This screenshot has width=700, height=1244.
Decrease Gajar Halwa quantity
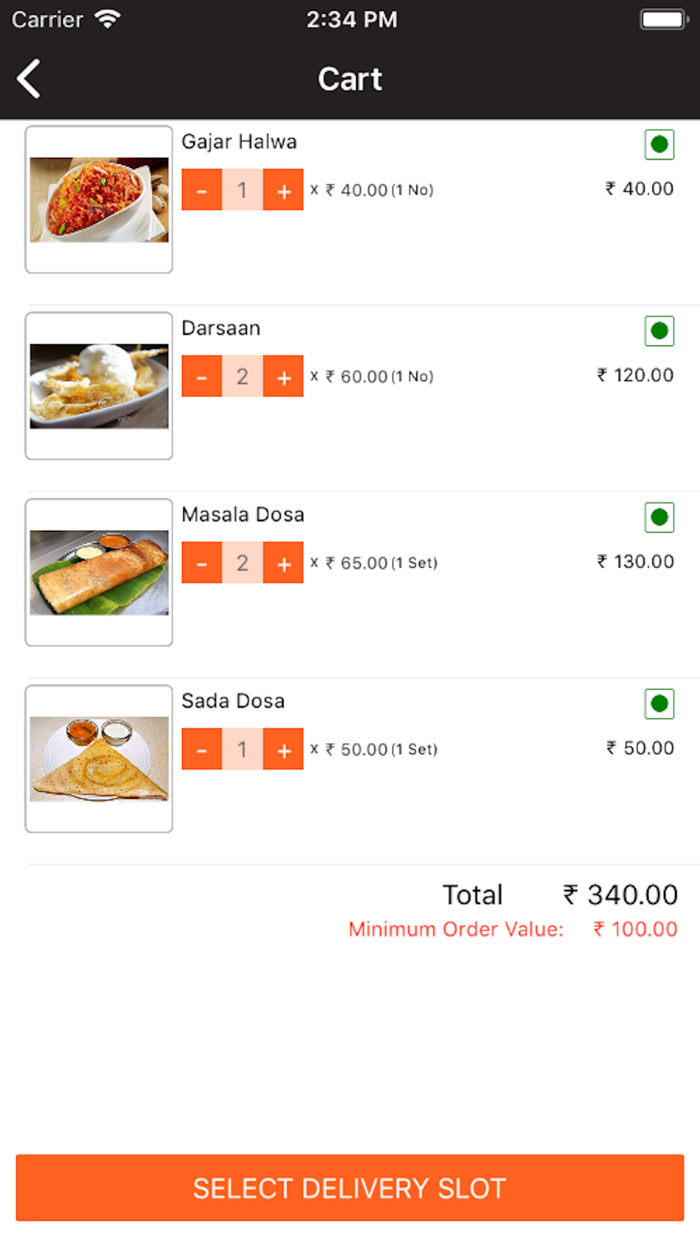[x=202, y=190]
